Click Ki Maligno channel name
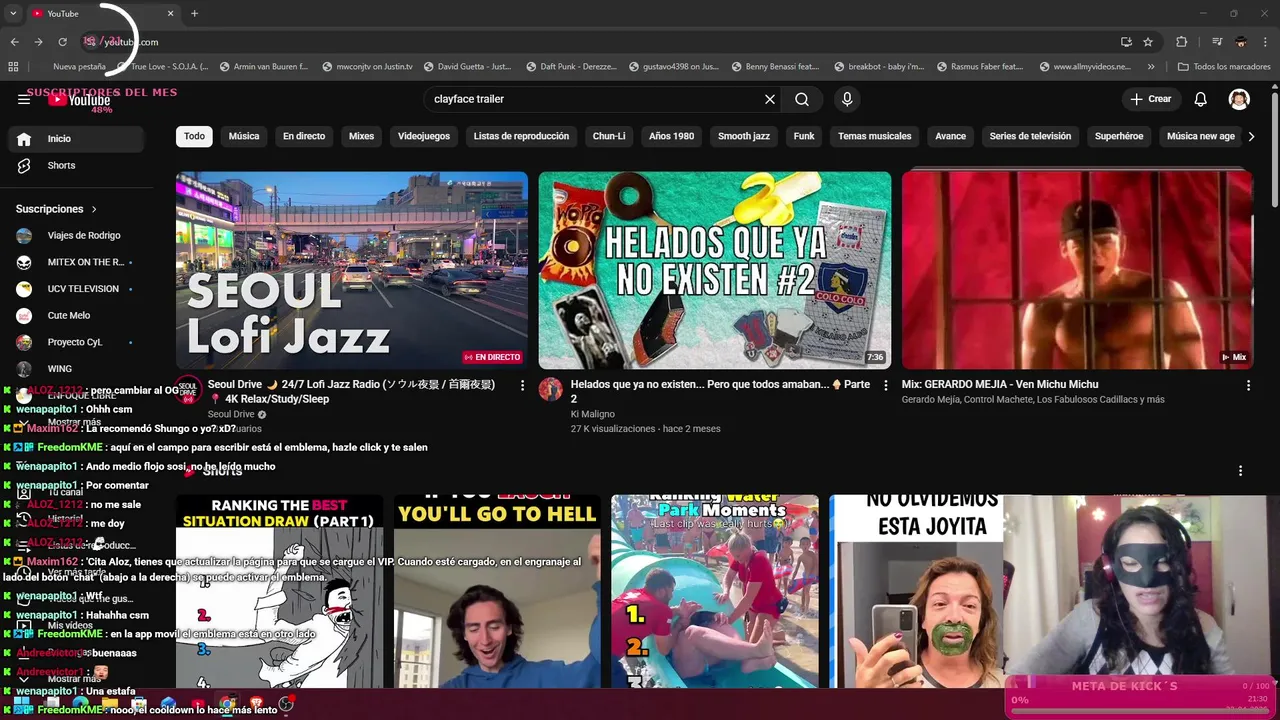 [592, 413]
